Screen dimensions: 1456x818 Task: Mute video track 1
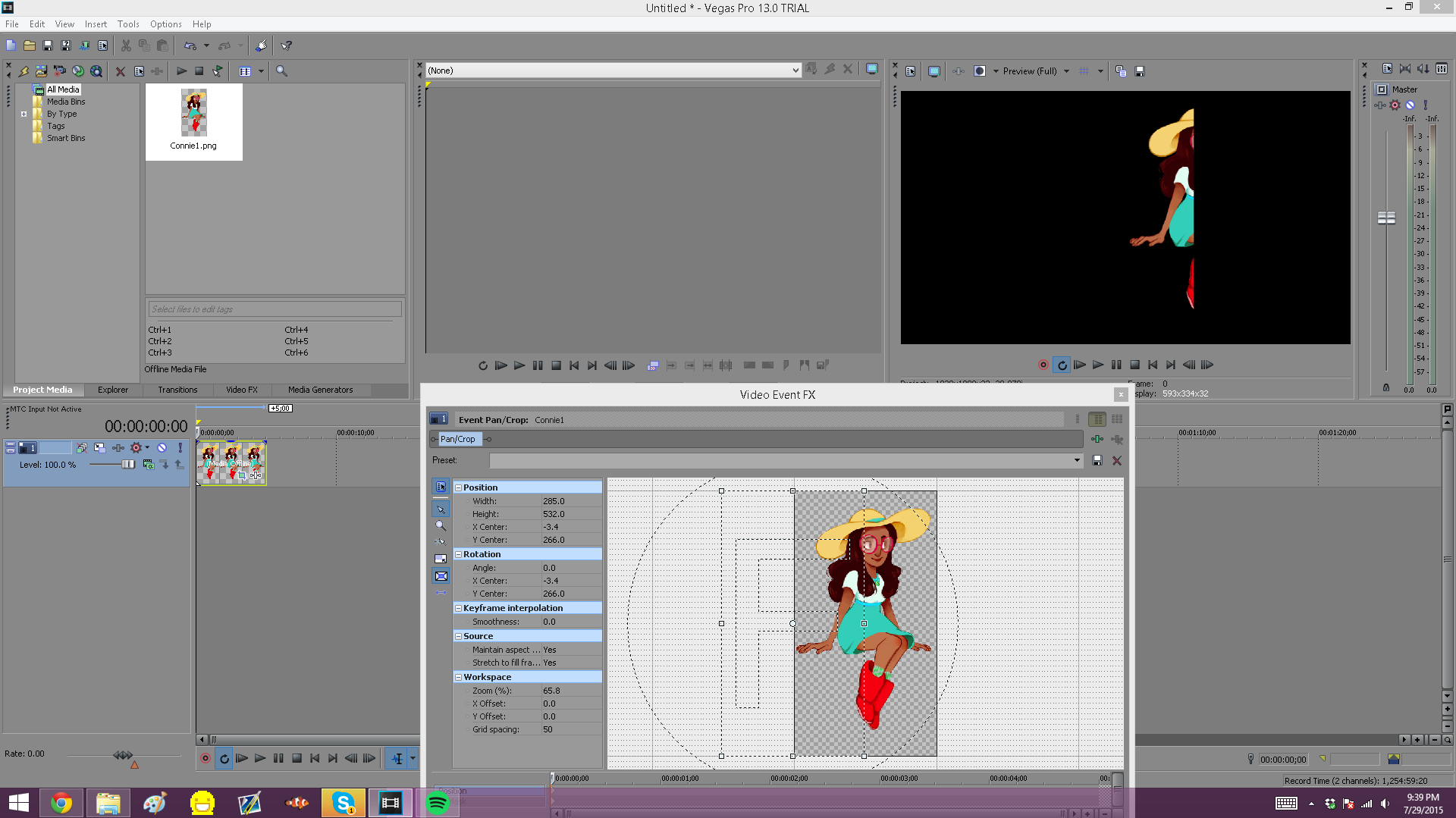pyautogui.click(x=162, y=448)
